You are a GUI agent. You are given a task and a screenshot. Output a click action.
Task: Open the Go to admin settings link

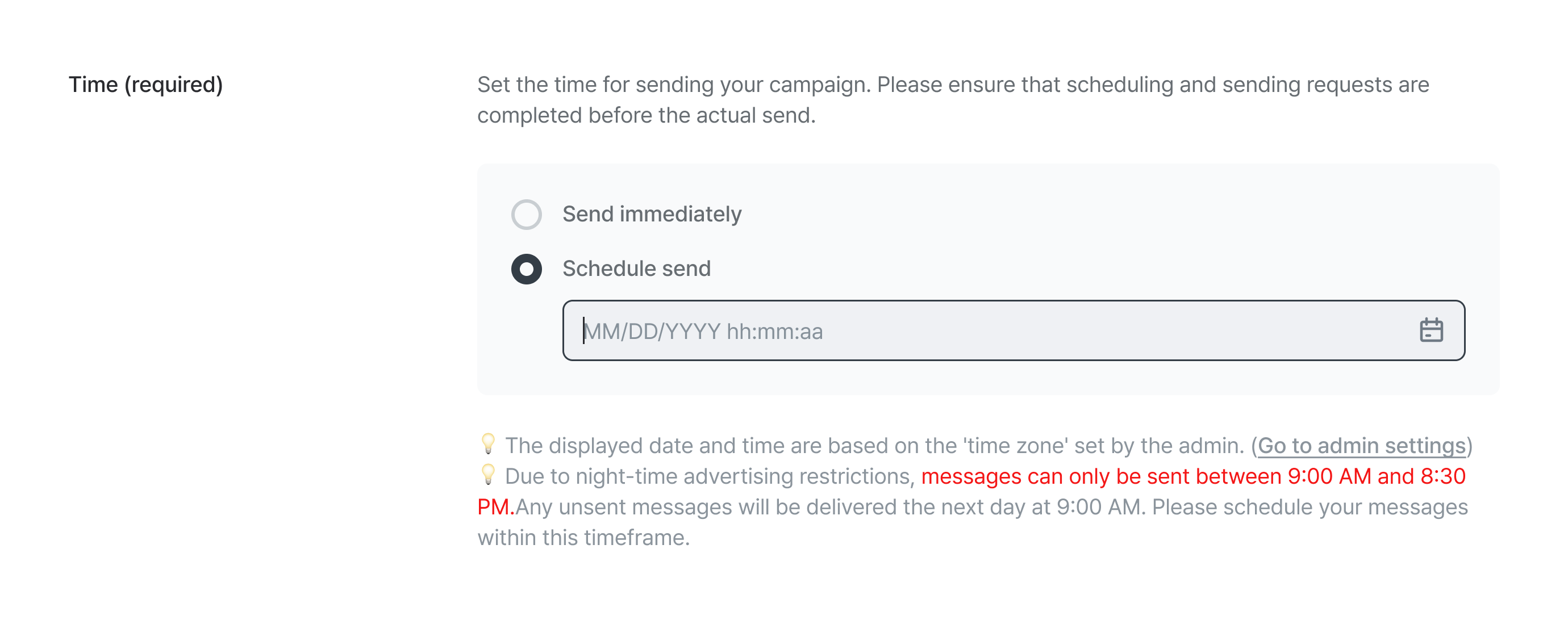(1362, 445)
